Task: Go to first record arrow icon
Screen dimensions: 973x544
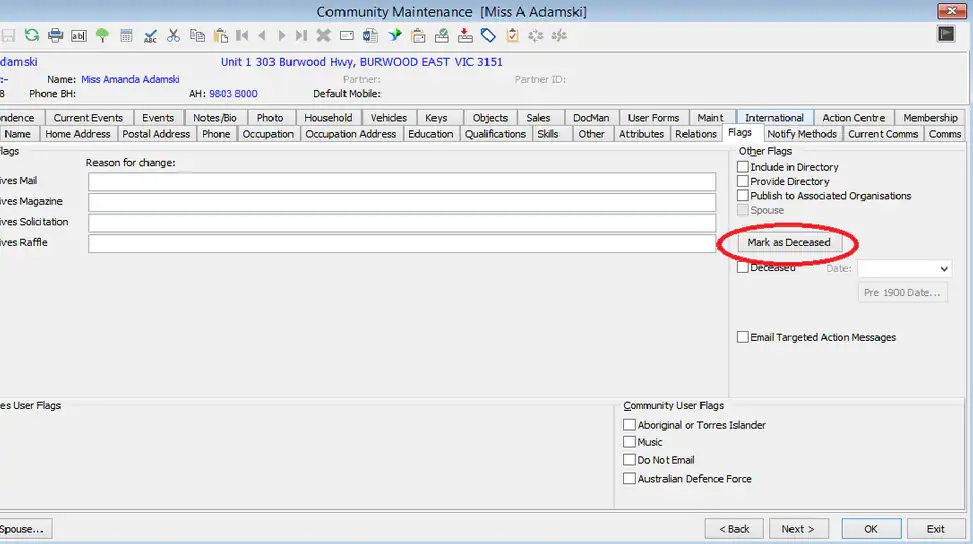Action: pos(242,35)
